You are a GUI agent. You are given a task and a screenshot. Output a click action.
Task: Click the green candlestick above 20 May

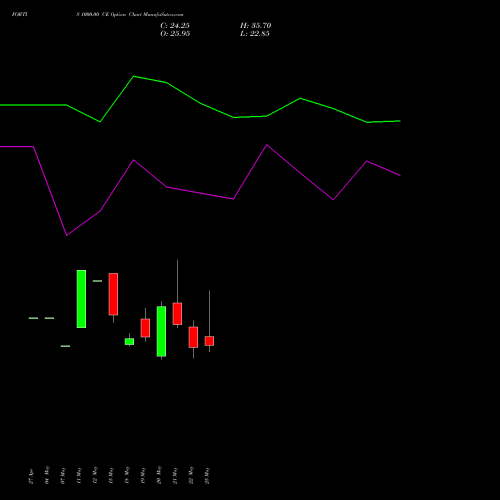coord(161,331)
